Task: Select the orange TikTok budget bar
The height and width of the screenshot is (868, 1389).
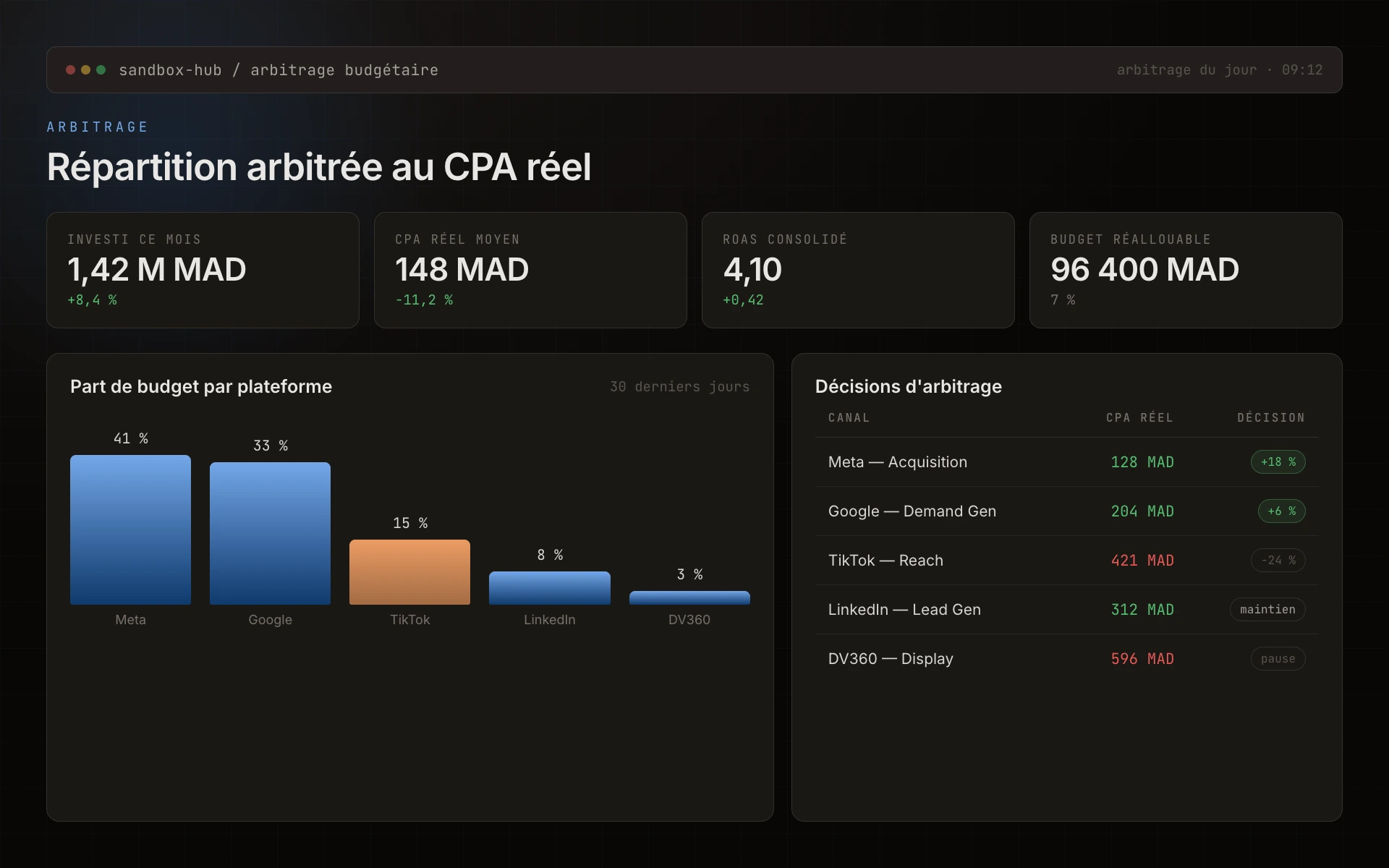Action: (x=409, y=572)
